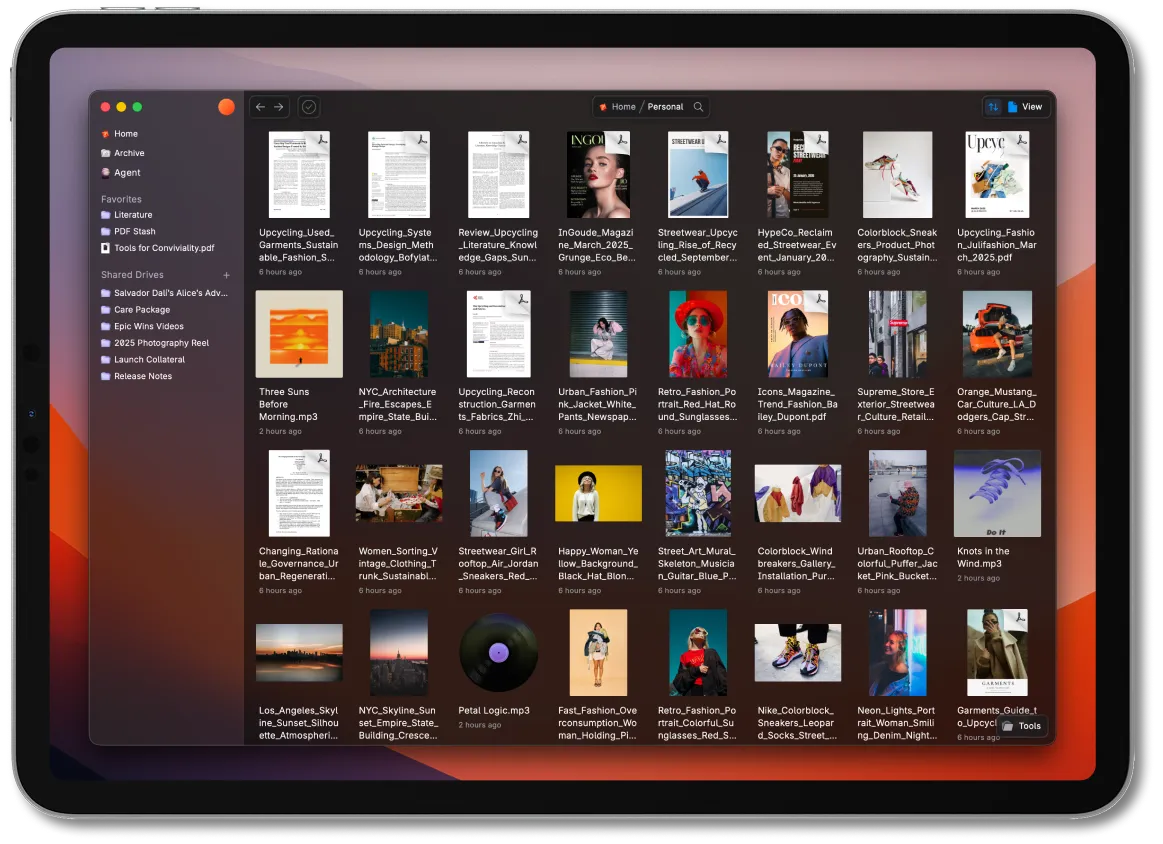This screenshot has height=844, width=1163.
Task: Open the Agent sidebar item
Action: coord(127,173)
